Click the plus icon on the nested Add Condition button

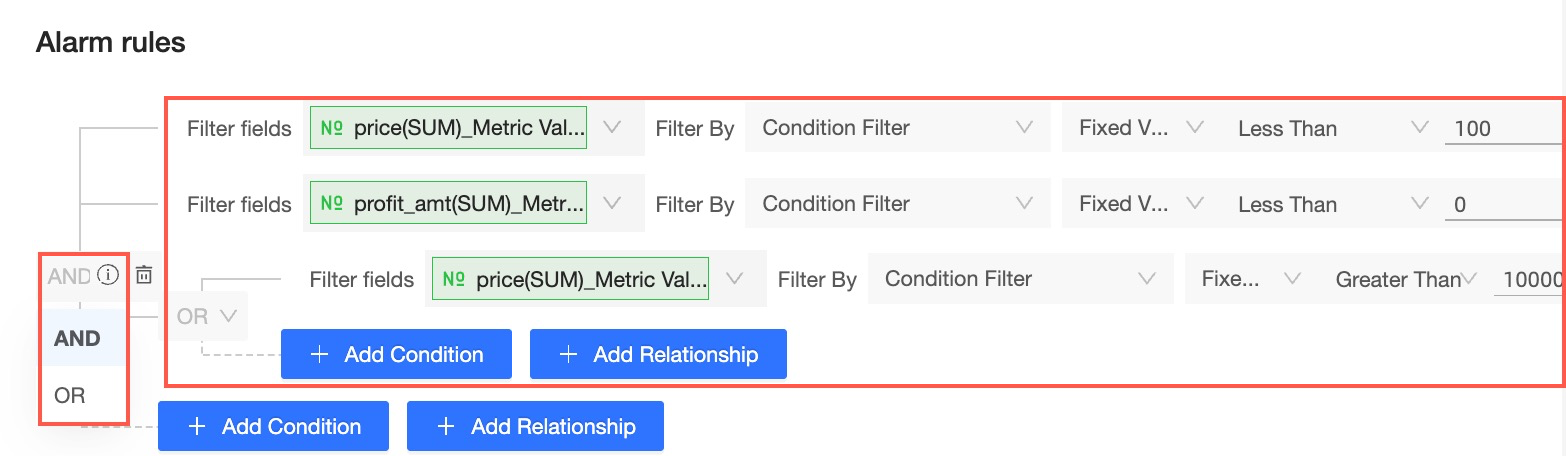click(x=319, y=355)
